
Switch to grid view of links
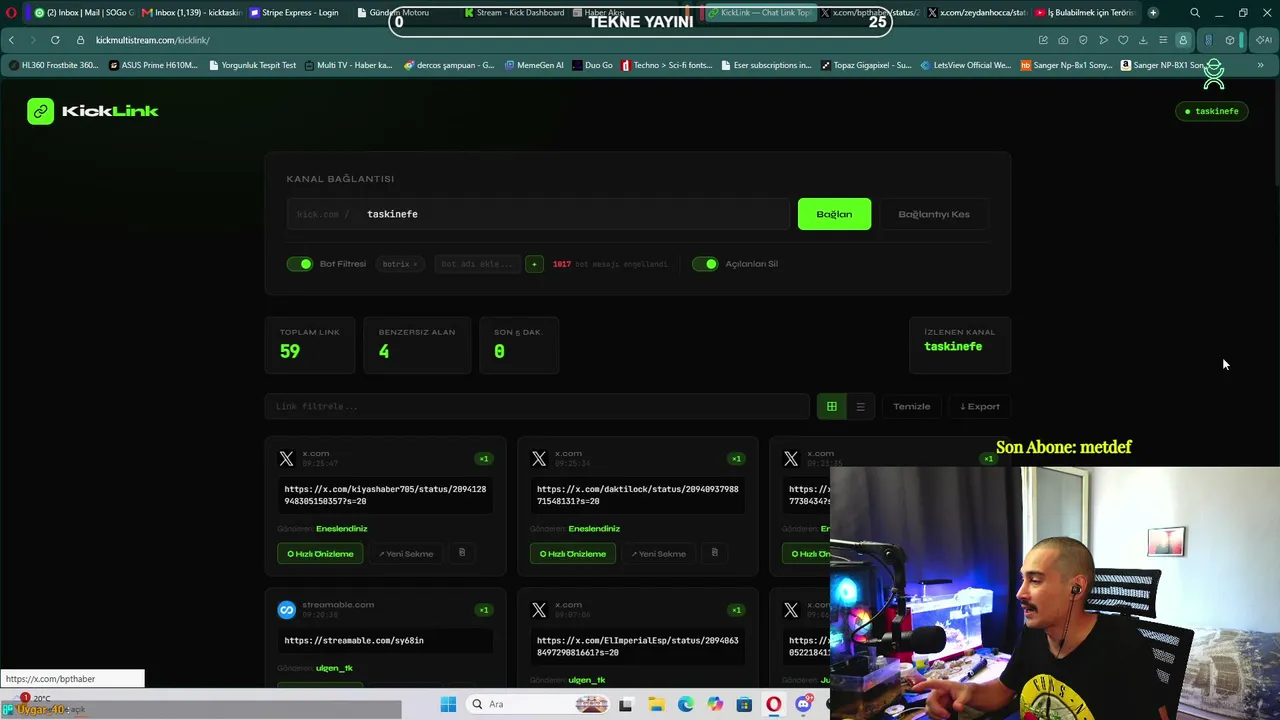coord(831,406)
